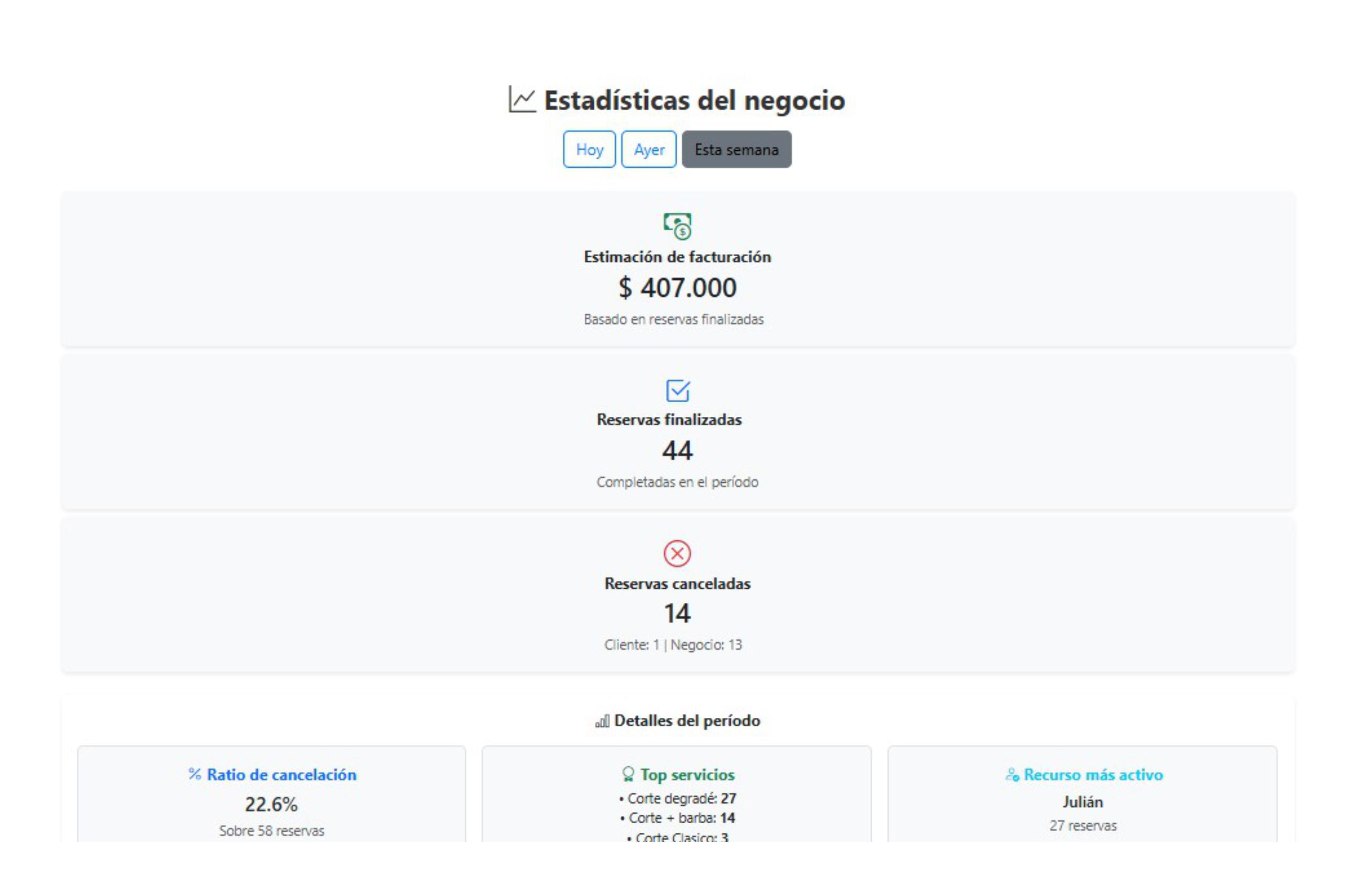Click the green money billing icon

[678, 226]
